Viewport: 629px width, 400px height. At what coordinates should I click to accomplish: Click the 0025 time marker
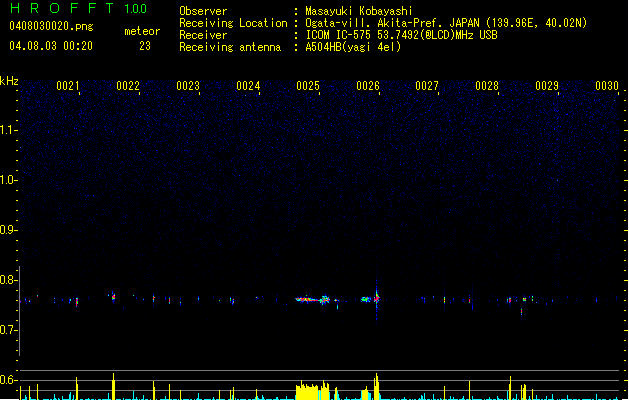308,86
